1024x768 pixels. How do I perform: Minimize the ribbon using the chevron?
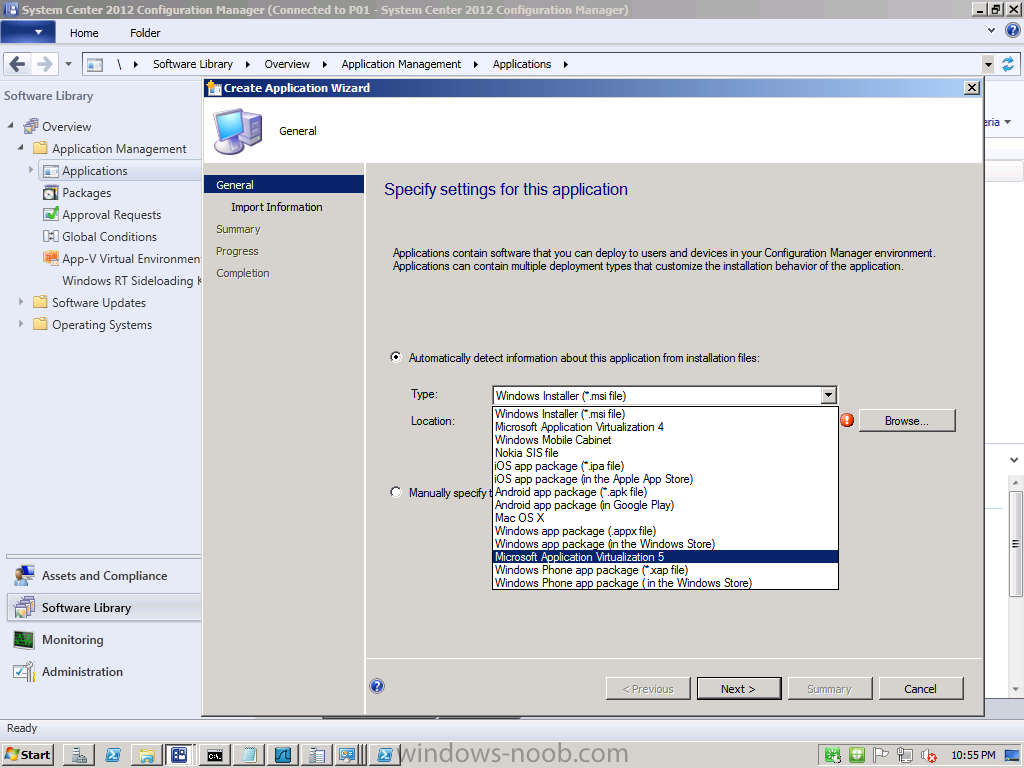click(x=991, y=30)
